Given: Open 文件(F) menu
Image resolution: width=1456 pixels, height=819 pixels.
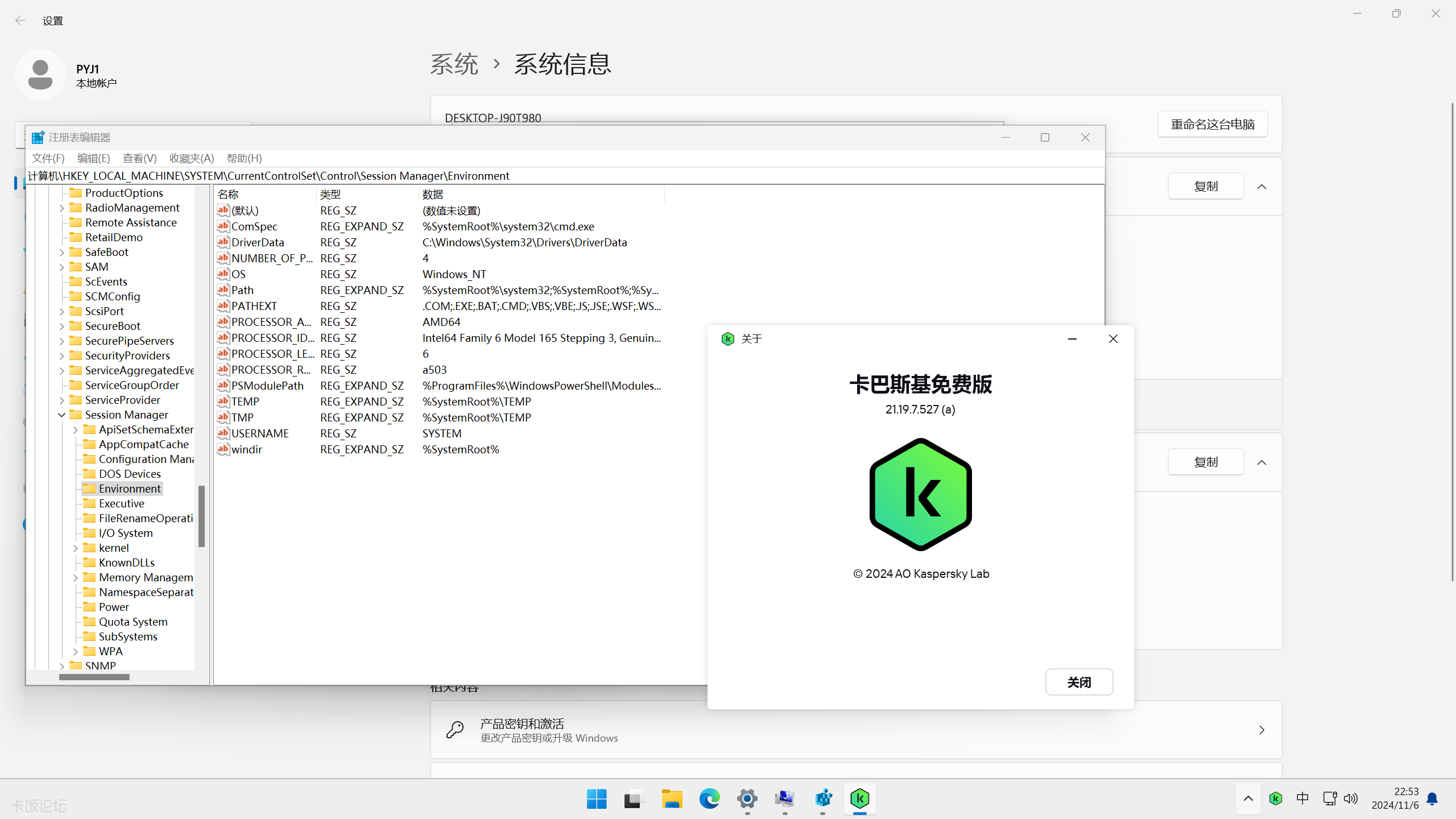Looking at the screenshot, I should coord(48,158).
